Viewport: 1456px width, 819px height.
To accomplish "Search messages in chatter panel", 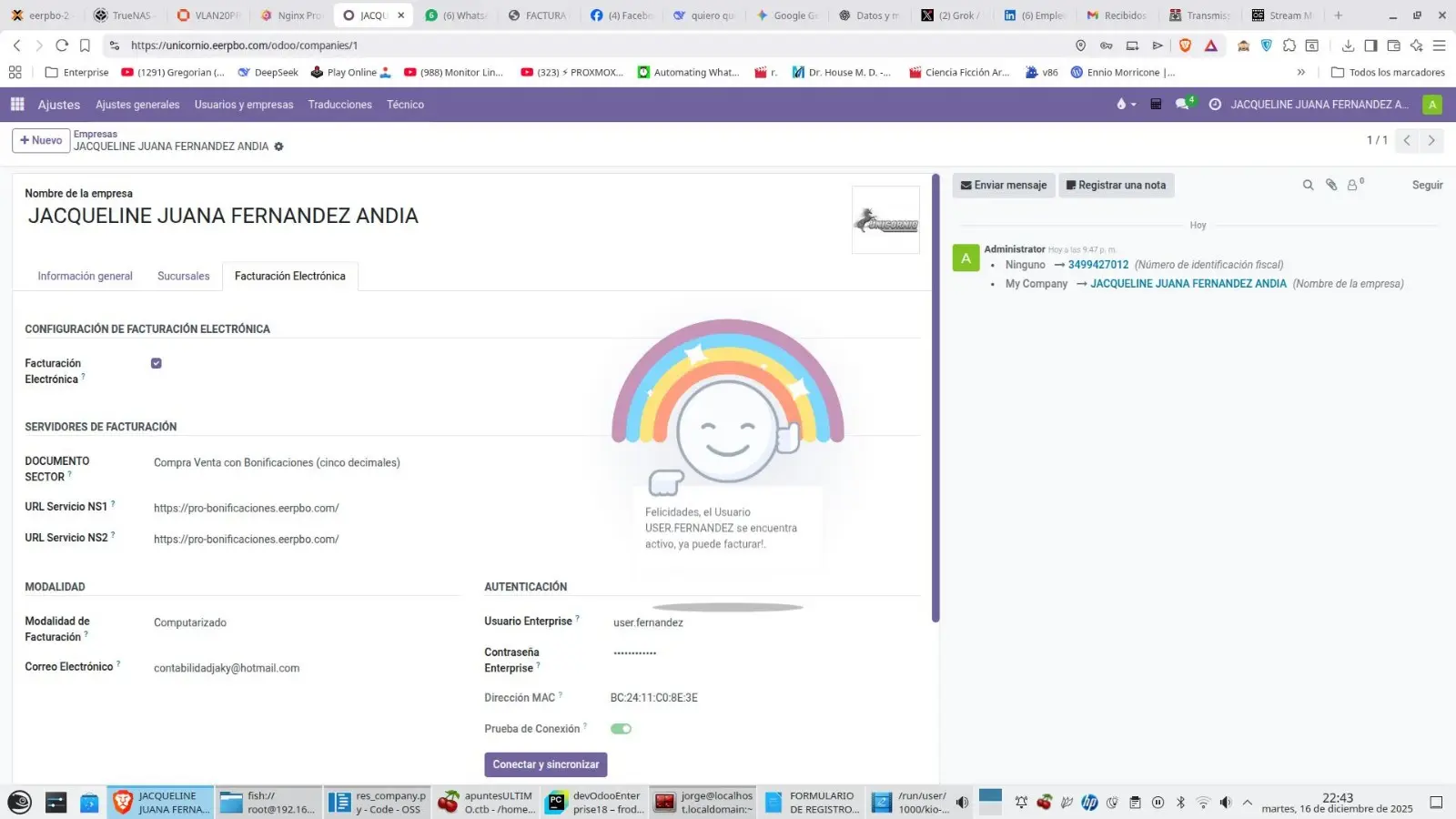I will pos(1308,186).
